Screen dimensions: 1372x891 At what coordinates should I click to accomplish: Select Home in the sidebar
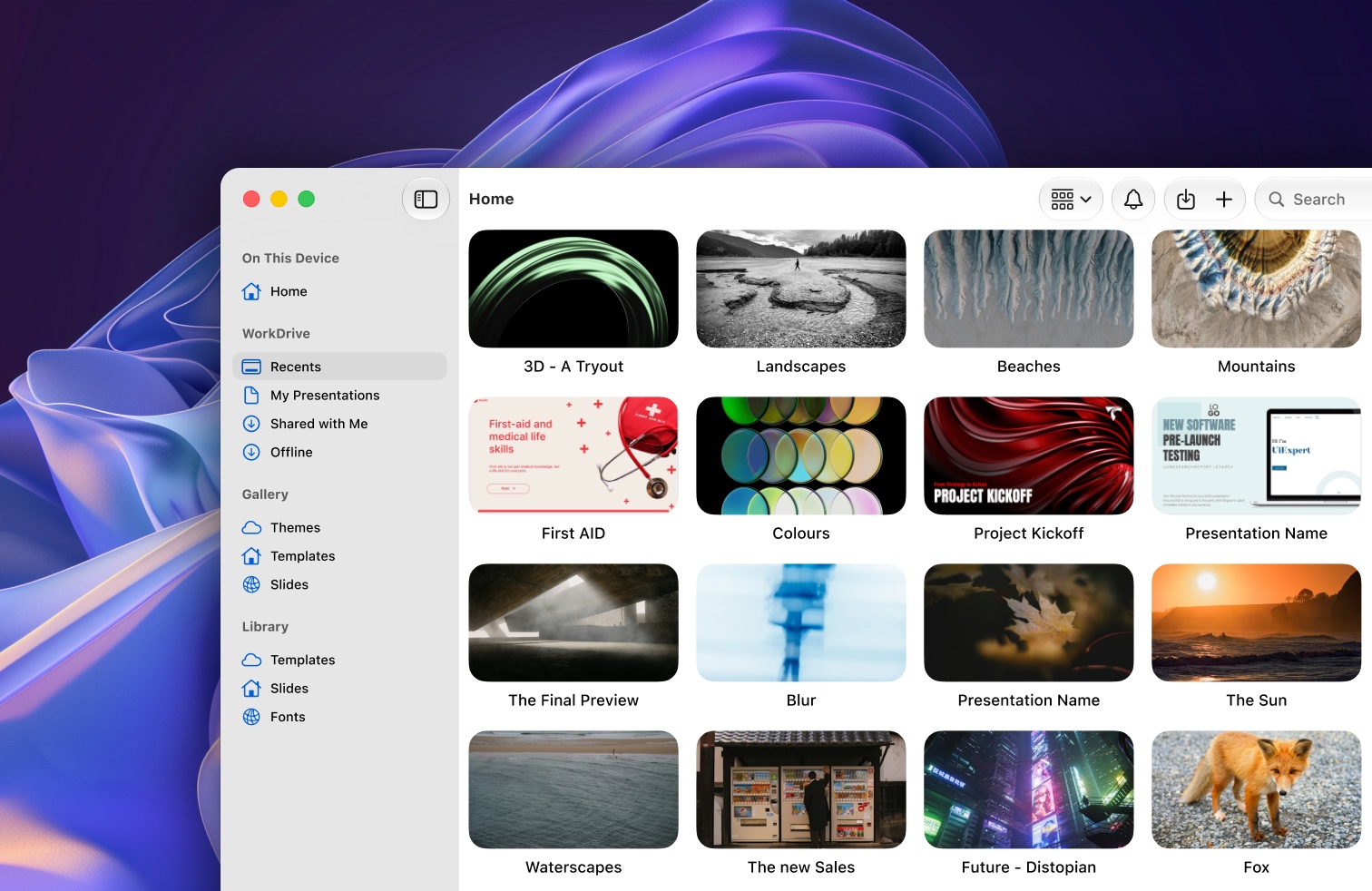(x=339, y=291)
